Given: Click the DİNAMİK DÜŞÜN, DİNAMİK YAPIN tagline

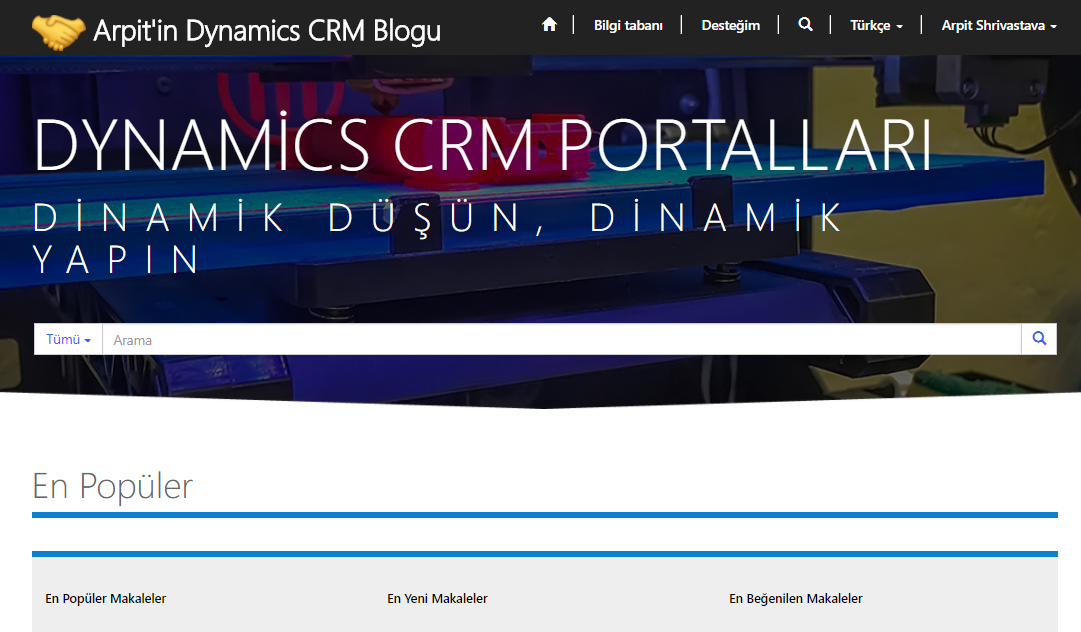Looking at the screenshot, I should click(437, 238).
